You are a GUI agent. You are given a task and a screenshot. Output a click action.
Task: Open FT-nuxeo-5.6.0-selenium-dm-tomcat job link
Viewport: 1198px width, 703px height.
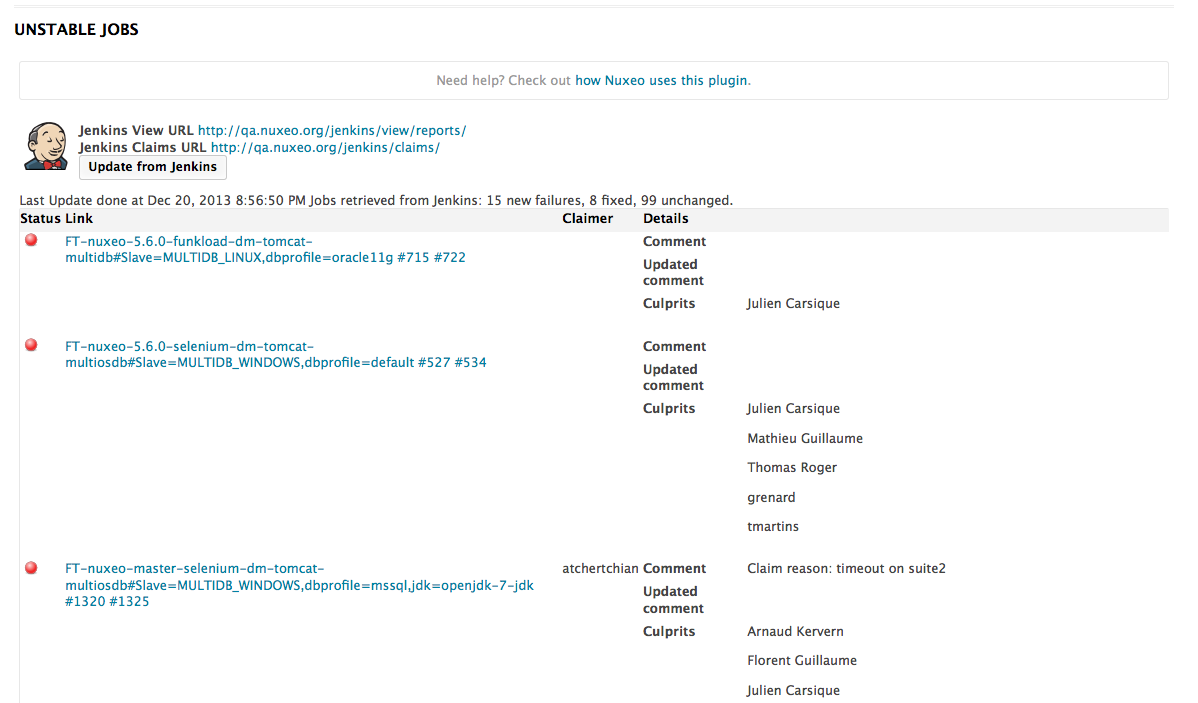point(276,354)
